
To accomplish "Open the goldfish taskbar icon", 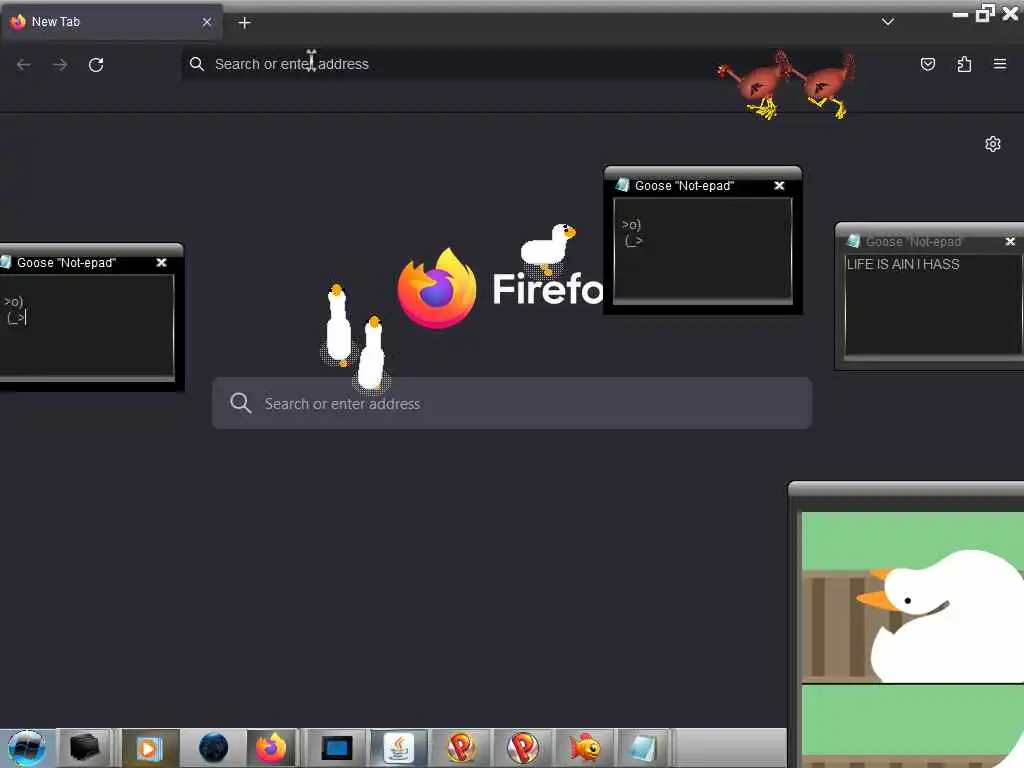I will pyautogui.click(x=584, y=748).
